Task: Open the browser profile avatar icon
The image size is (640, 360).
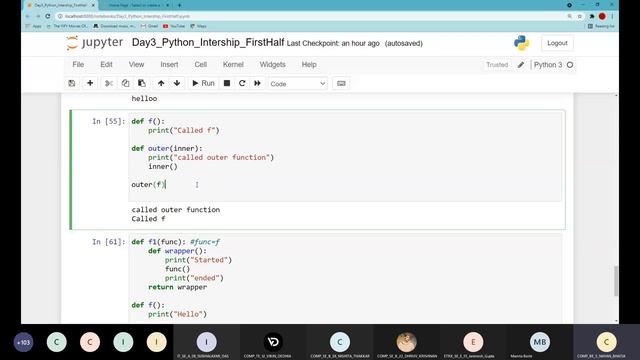Action: 602,16
